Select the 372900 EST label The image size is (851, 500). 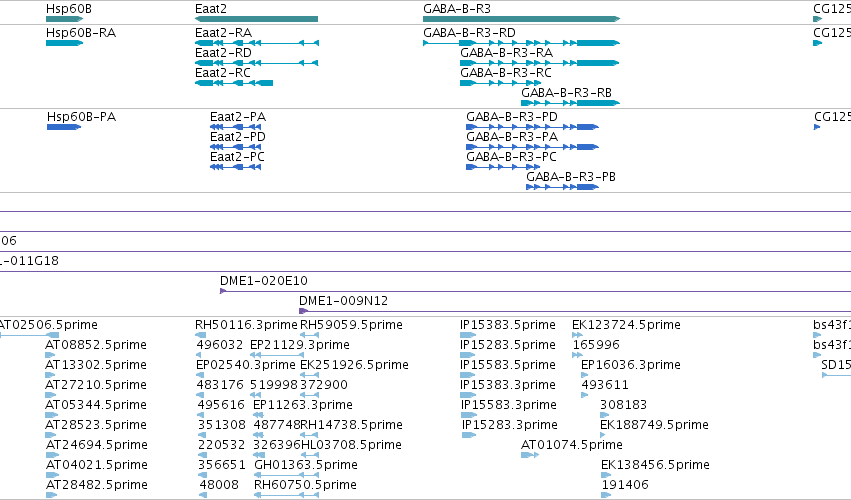pos(324,385)
